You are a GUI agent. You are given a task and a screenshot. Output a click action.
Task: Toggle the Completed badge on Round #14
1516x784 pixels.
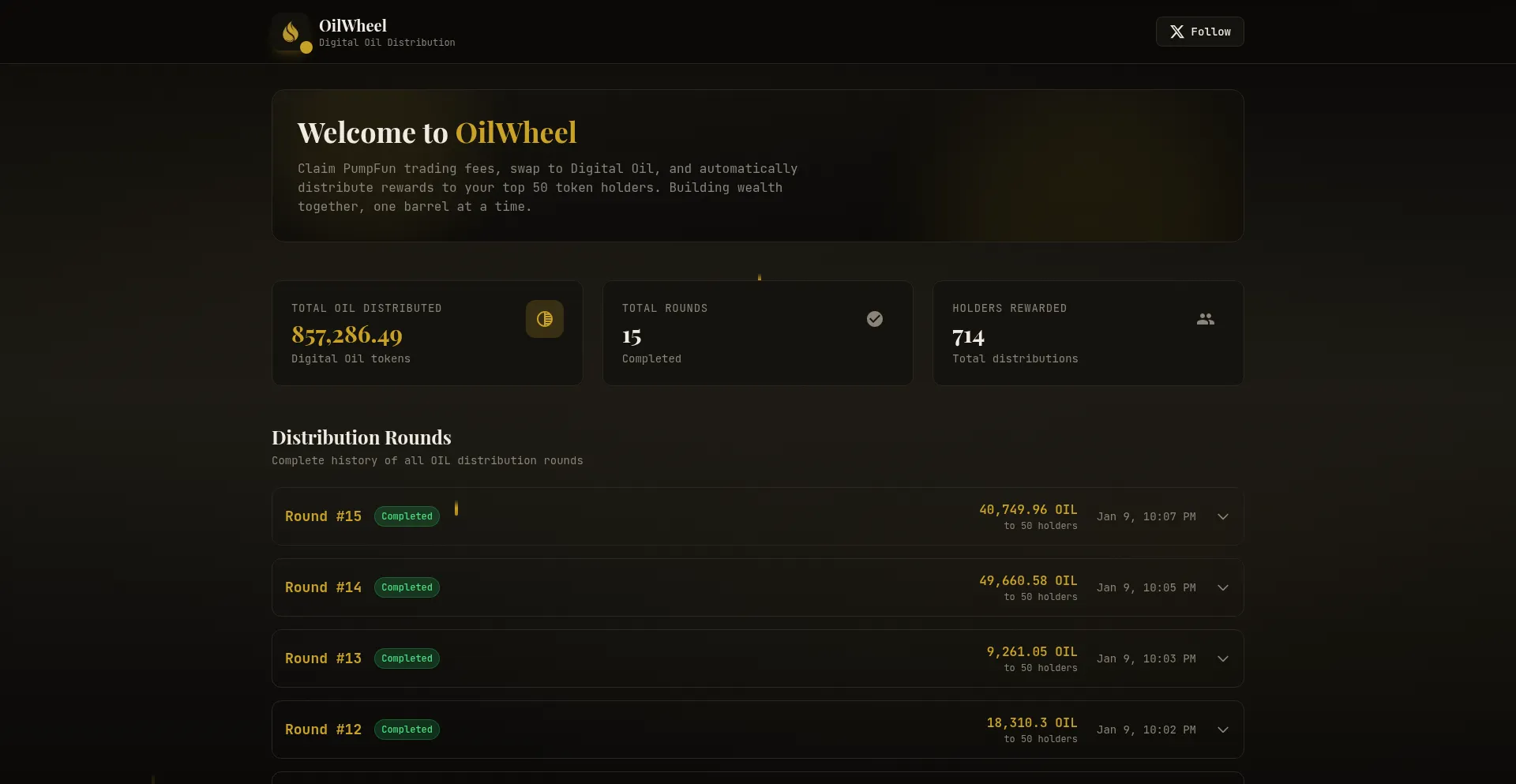[x=406, y=587]
